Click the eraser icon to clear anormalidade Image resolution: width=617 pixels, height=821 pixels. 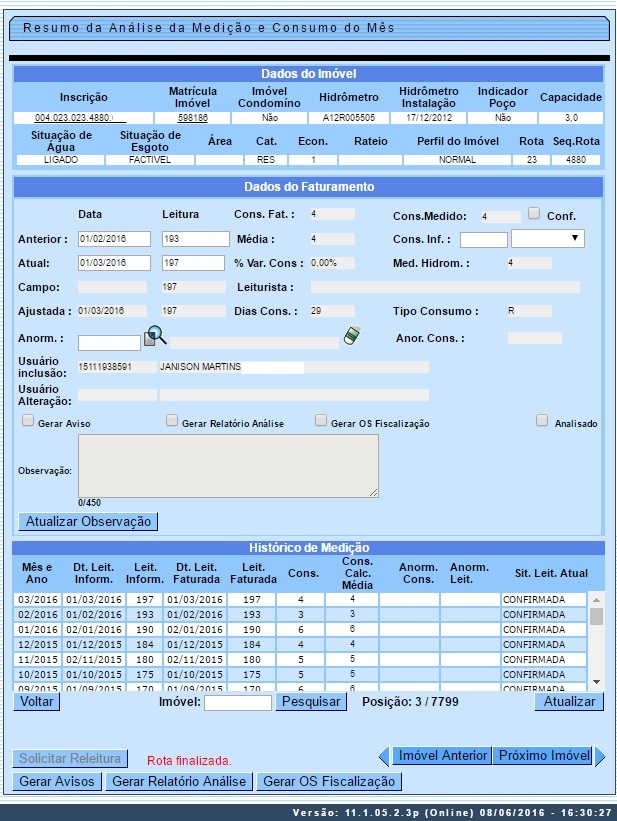[350, 337]
